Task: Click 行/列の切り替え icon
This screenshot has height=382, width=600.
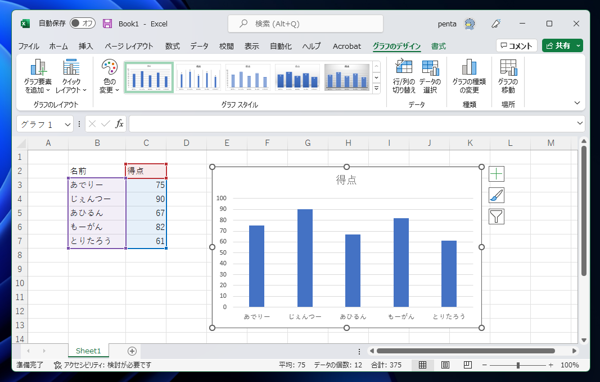Action: pos(404,76)
